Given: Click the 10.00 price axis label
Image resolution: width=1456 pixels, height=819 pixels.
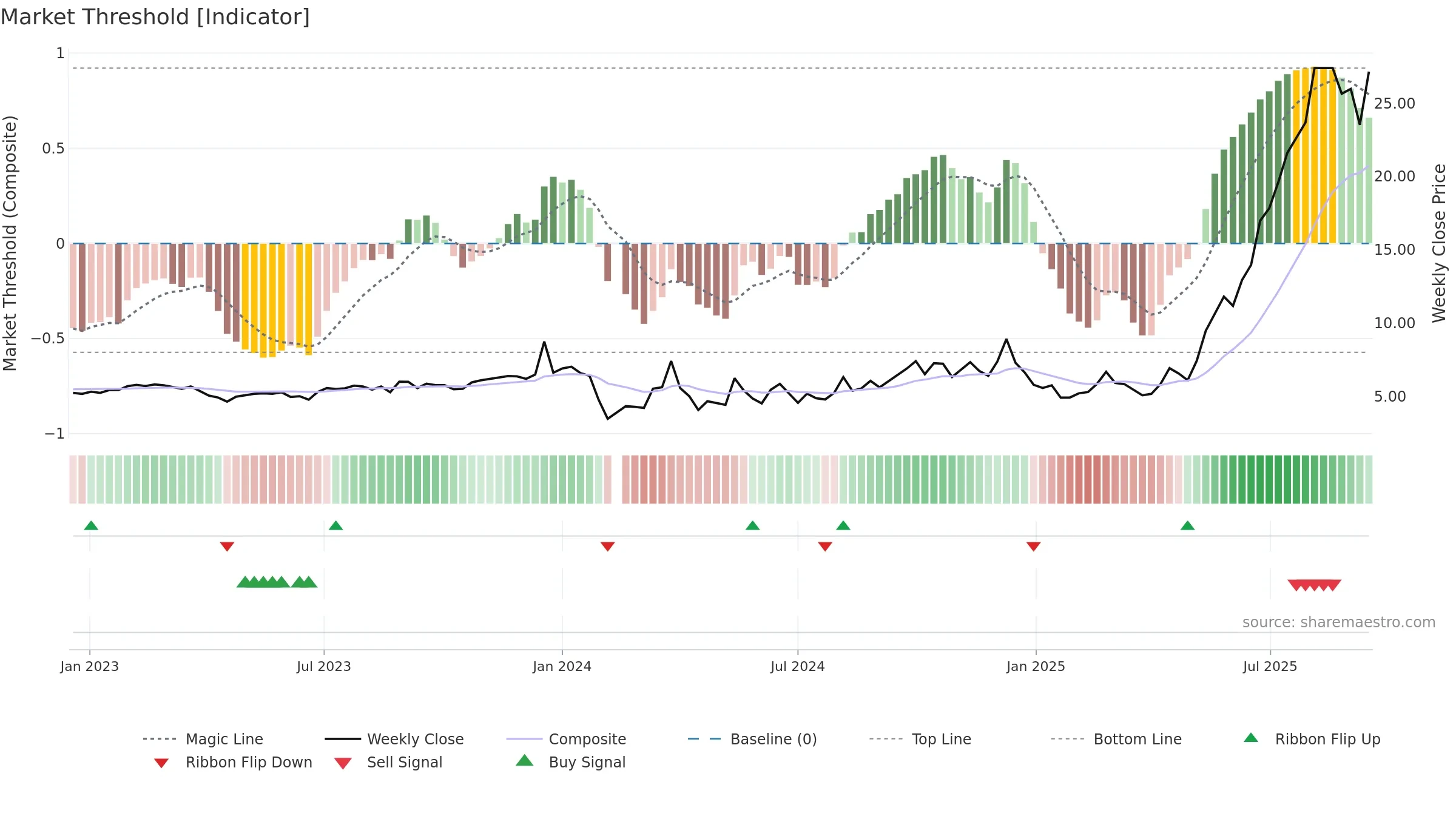Looking at the screenshot, I should pyautogui.click(x=1395, y=323).
